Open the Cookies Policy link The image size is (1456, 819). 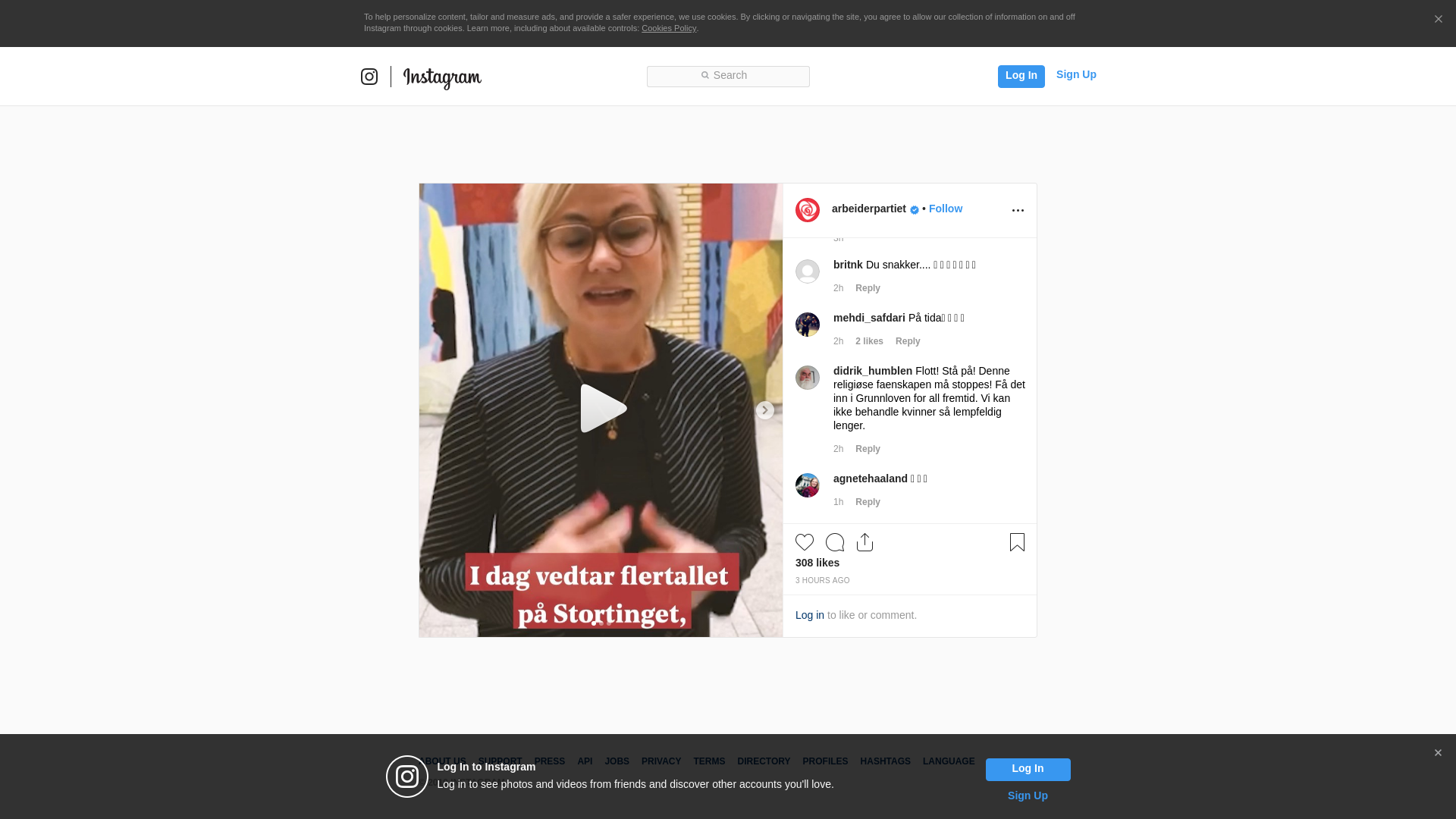pos(668,28)
